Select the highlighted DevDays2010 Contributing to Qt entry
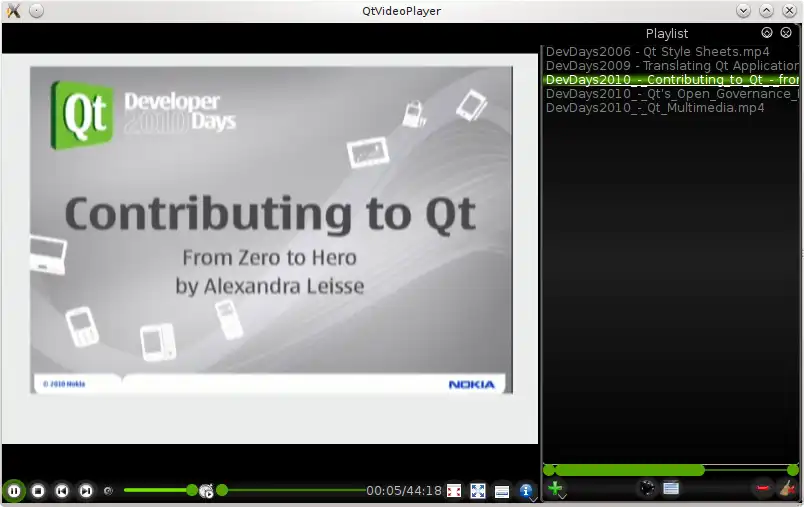The width and height of the screenshot is (804, 507). point(670,79)
